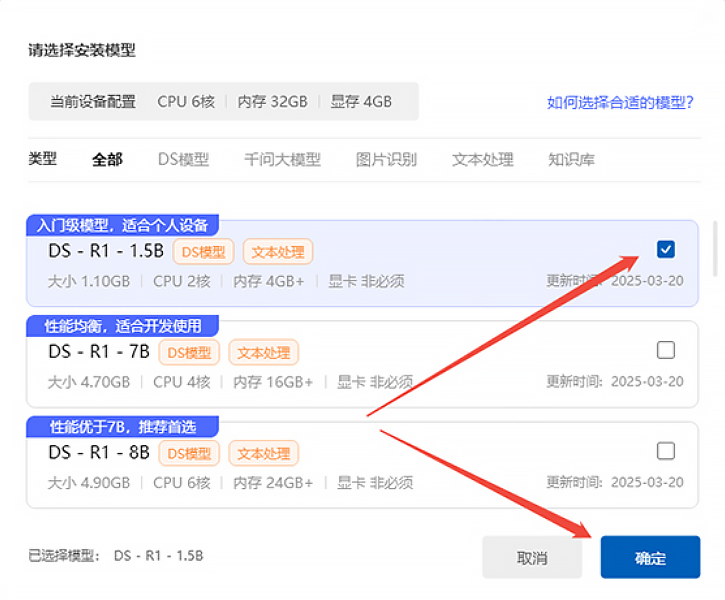Click the 当前设备配置 info bar

tap(222, 102)
